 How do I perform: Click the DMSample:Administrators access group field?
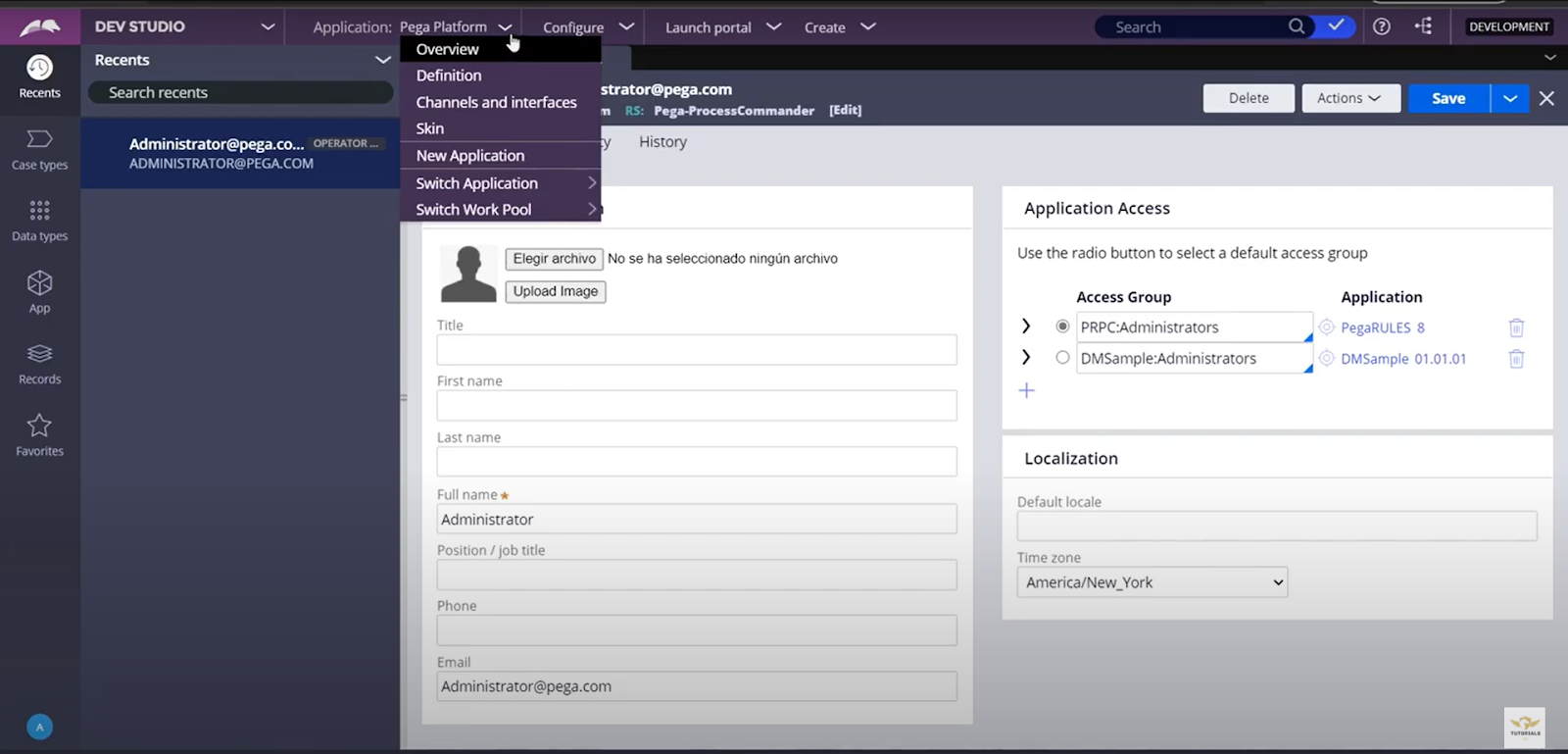click(1194, 359)
